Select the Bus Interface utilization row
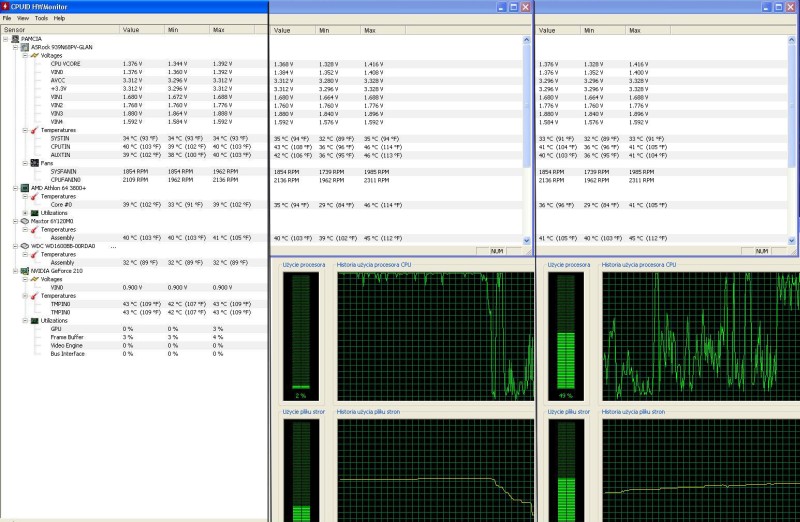The image size is (800, 522). pos(134,354)
